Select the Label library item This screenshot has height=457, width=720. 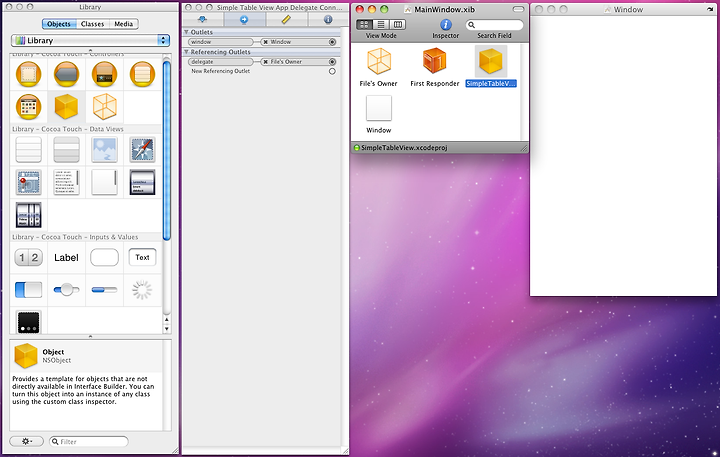(67, 258)
